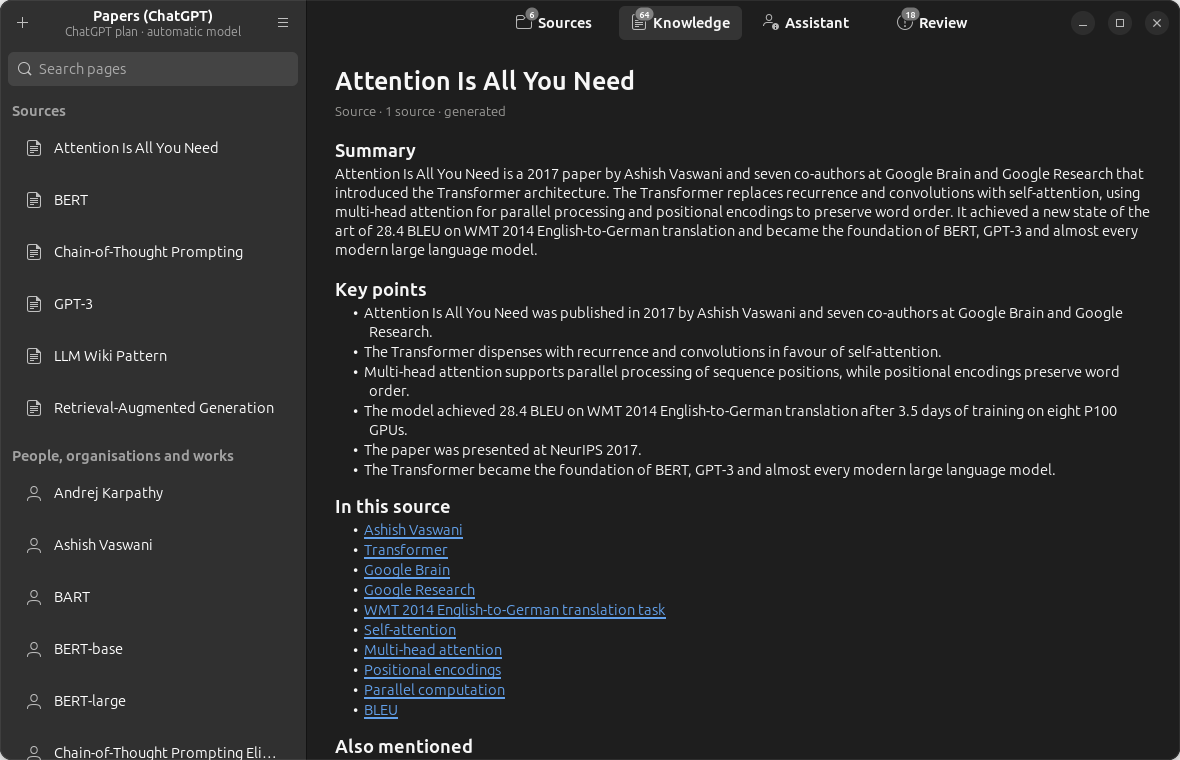
Task: Click the Also mentioned heading
Action: [x=404, y=746]
